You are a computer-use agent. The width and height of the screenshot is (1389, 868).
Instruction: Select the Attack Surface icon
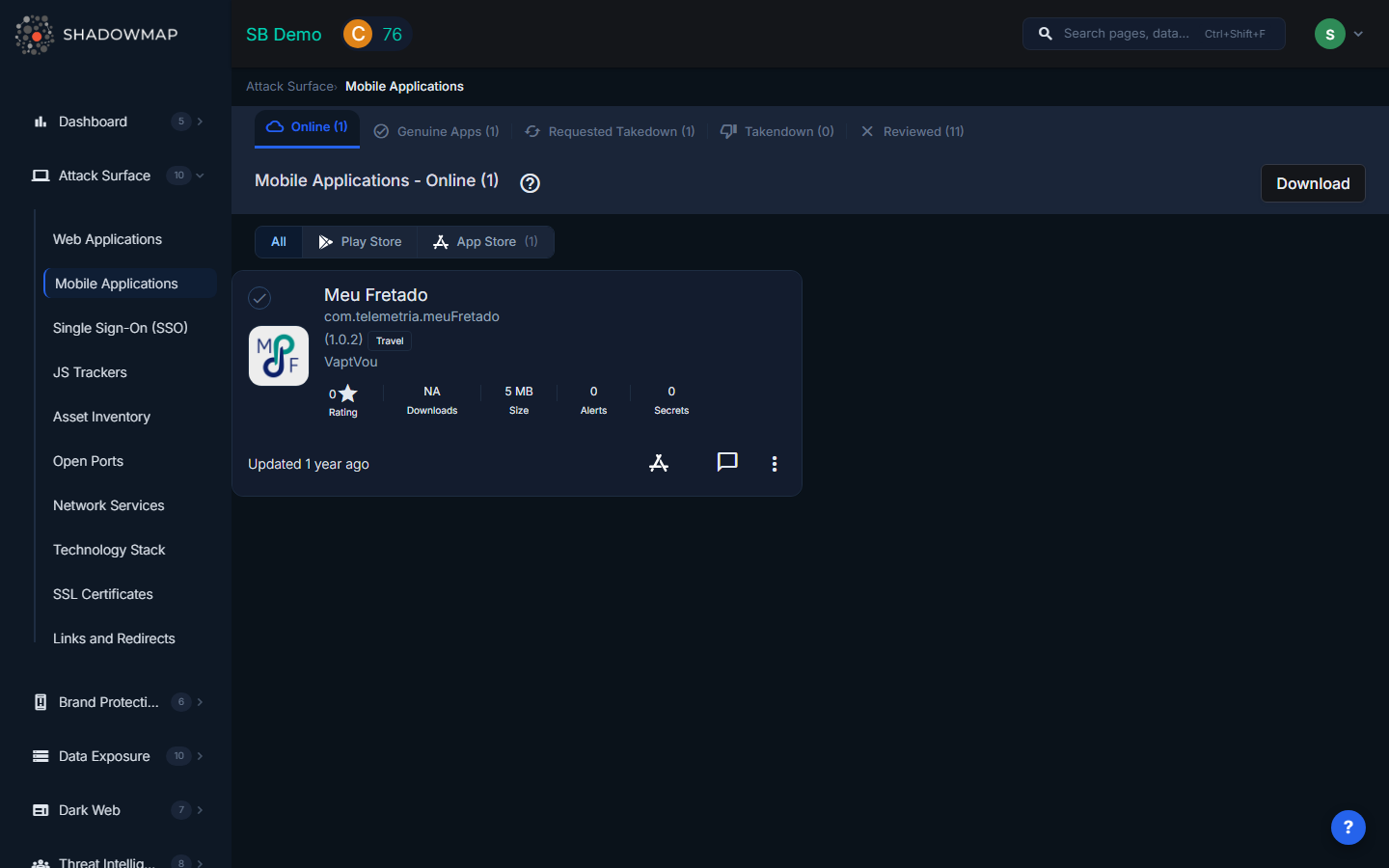coord(40,175)
